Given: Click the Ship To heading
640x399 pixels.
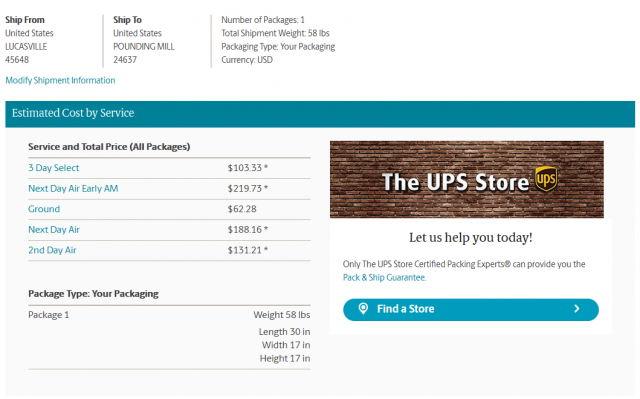Looking at the screenshot, I should click(x=127, y=20).
